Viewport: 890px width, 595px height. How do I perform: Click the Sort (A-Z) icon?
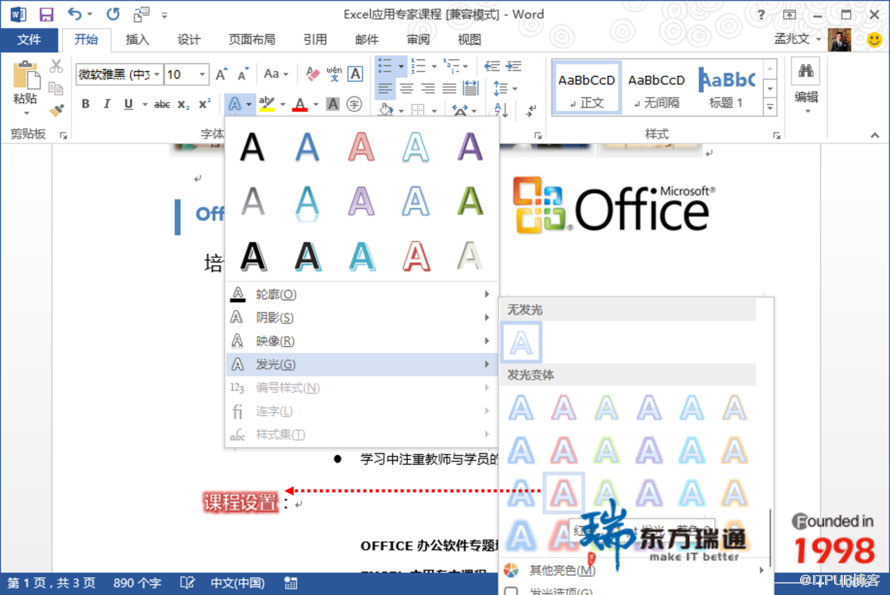501,110
